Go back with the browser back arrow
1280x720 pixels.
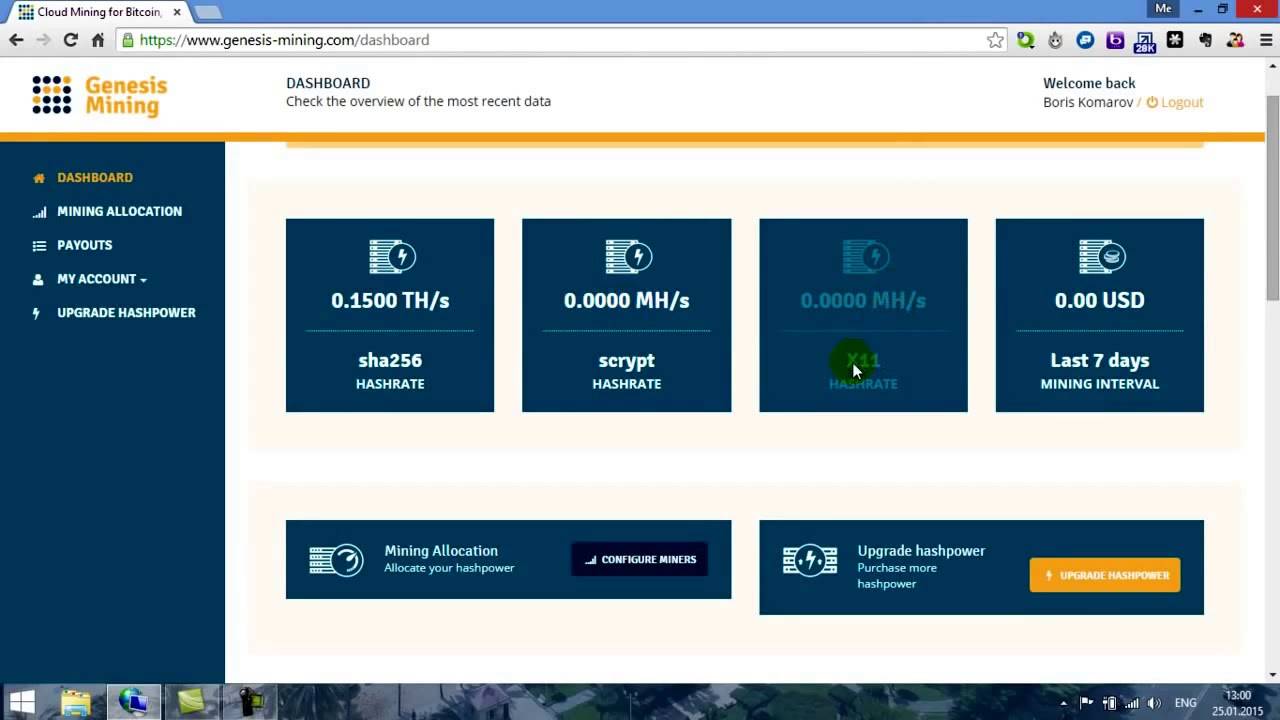click(16, 40)
